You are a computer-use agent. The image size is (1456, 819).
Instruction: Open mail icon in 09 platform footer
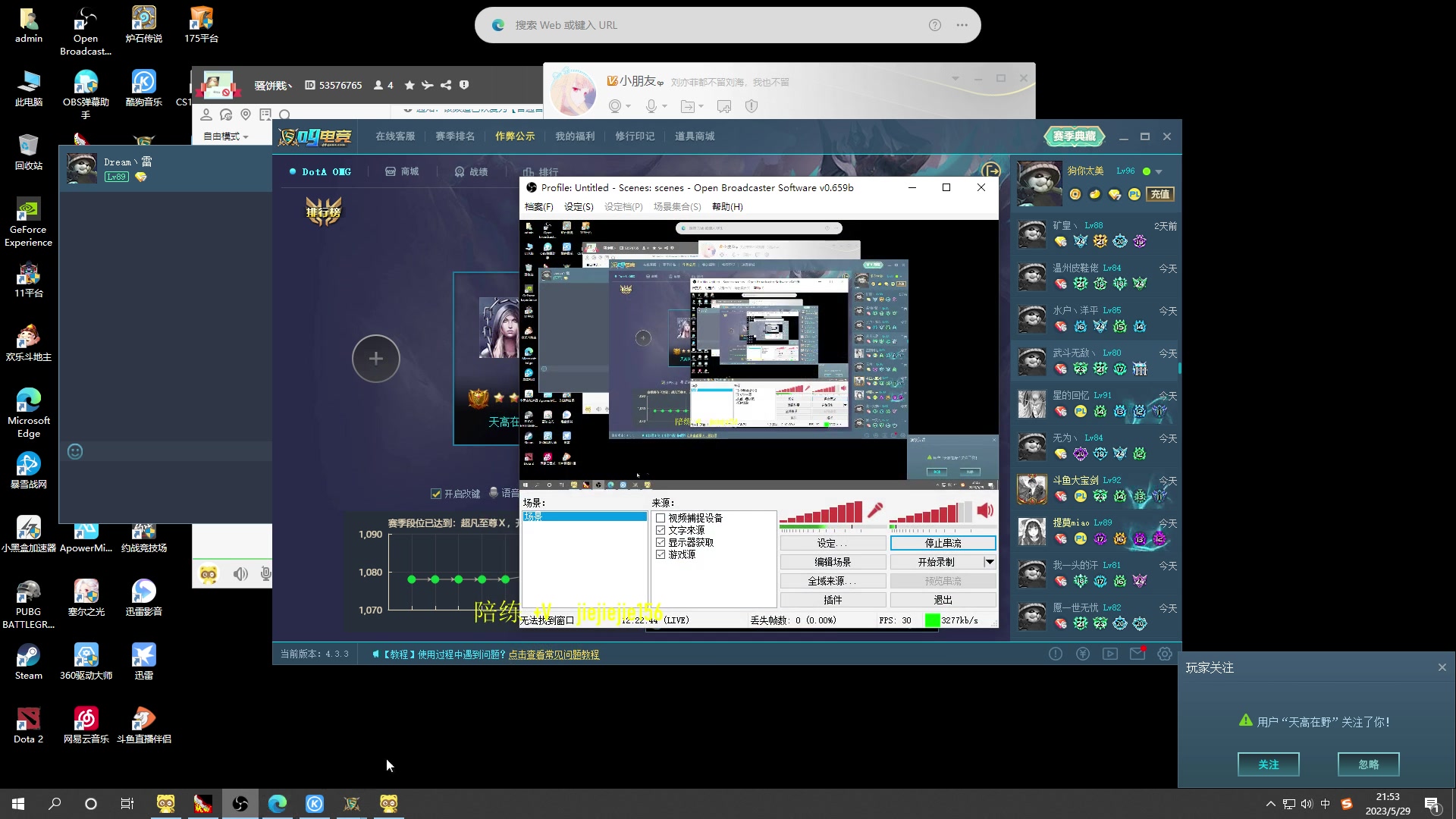pos(1137,654)
